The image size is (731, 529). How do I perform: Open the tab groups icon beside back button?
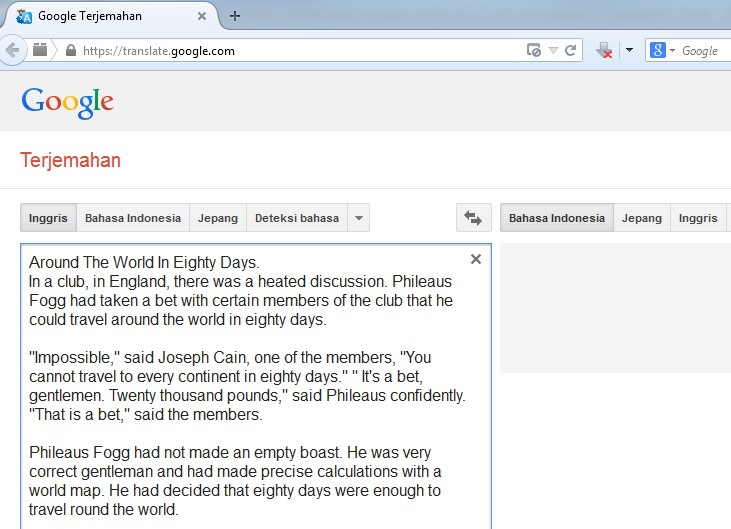pyautogui.click(x=40, y=49)
